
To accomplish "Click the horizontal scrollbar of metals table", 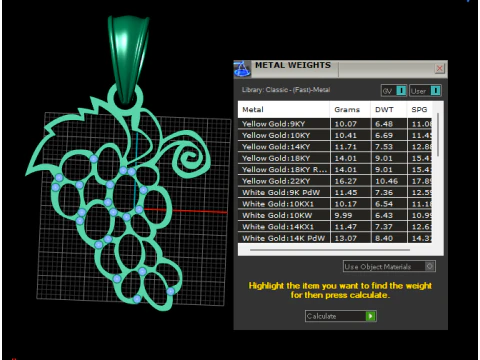I will [330, 249].
